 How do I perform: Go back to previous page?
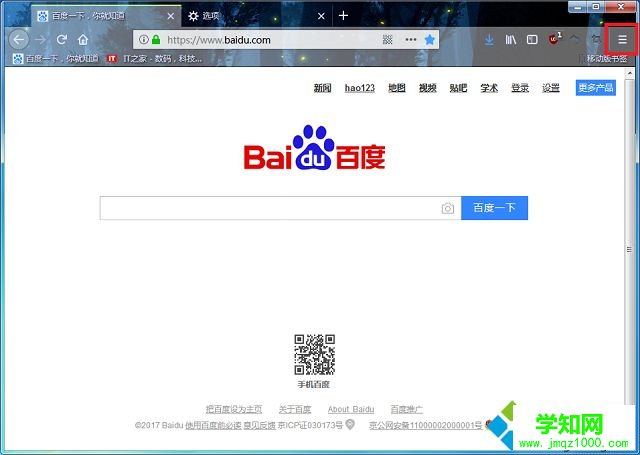[x=19, y=40]
